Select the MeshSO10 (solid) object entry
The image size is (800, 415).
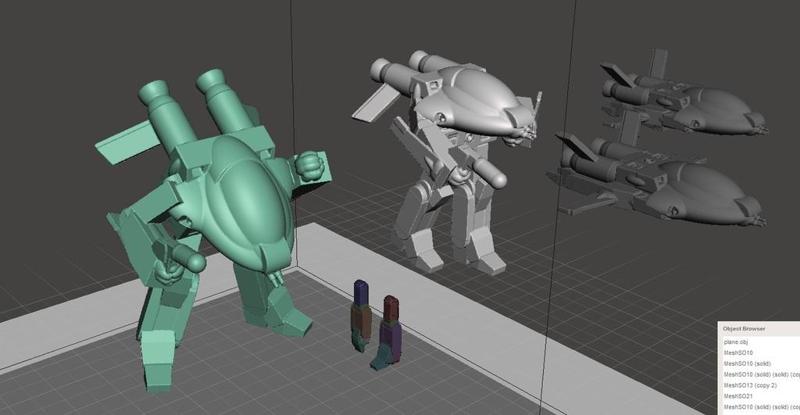click(x=746, y=363)
